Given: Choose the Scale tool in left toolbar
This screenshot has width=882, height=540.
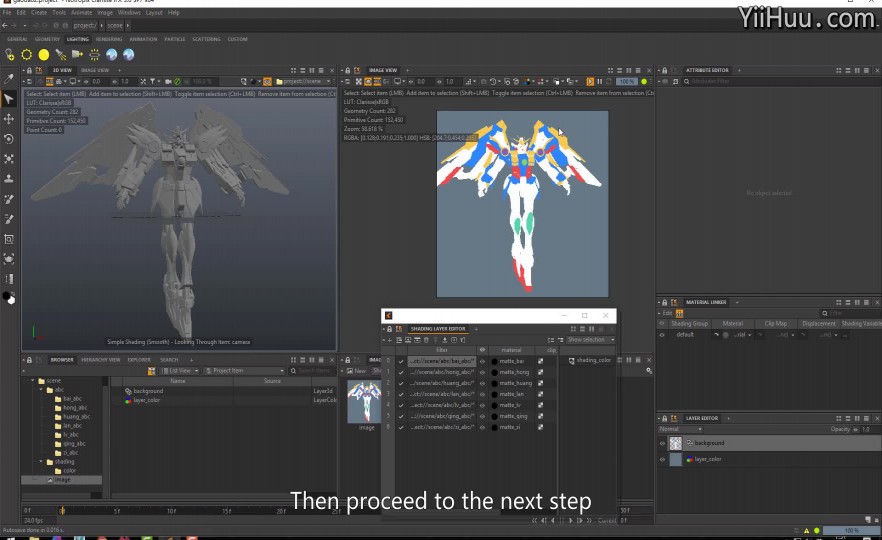Looking at the screenshot, I should tap(8, 159).
